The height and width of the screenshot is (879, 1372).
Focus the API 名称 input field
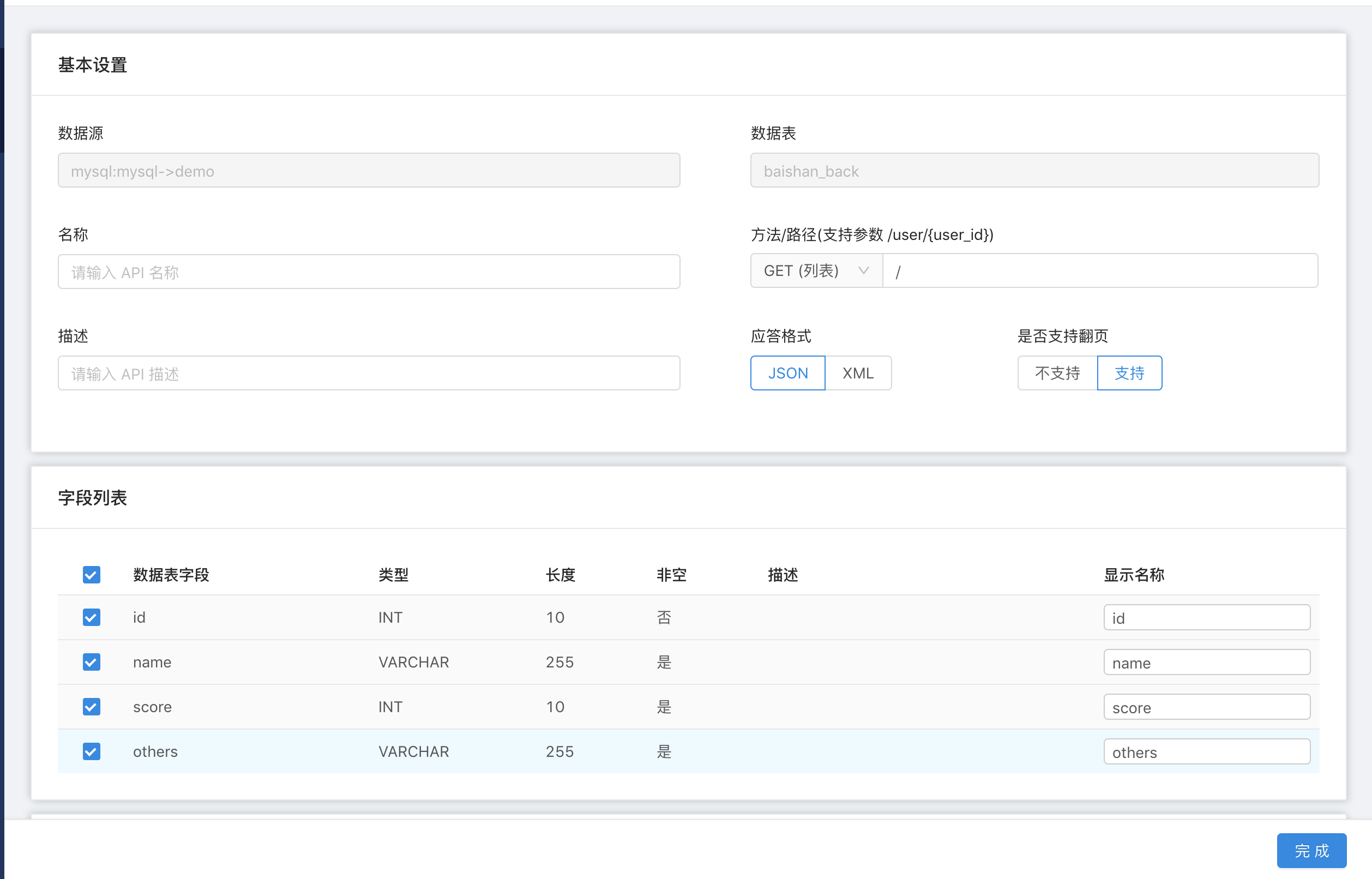pyautogui.click(x=369, y=272)
